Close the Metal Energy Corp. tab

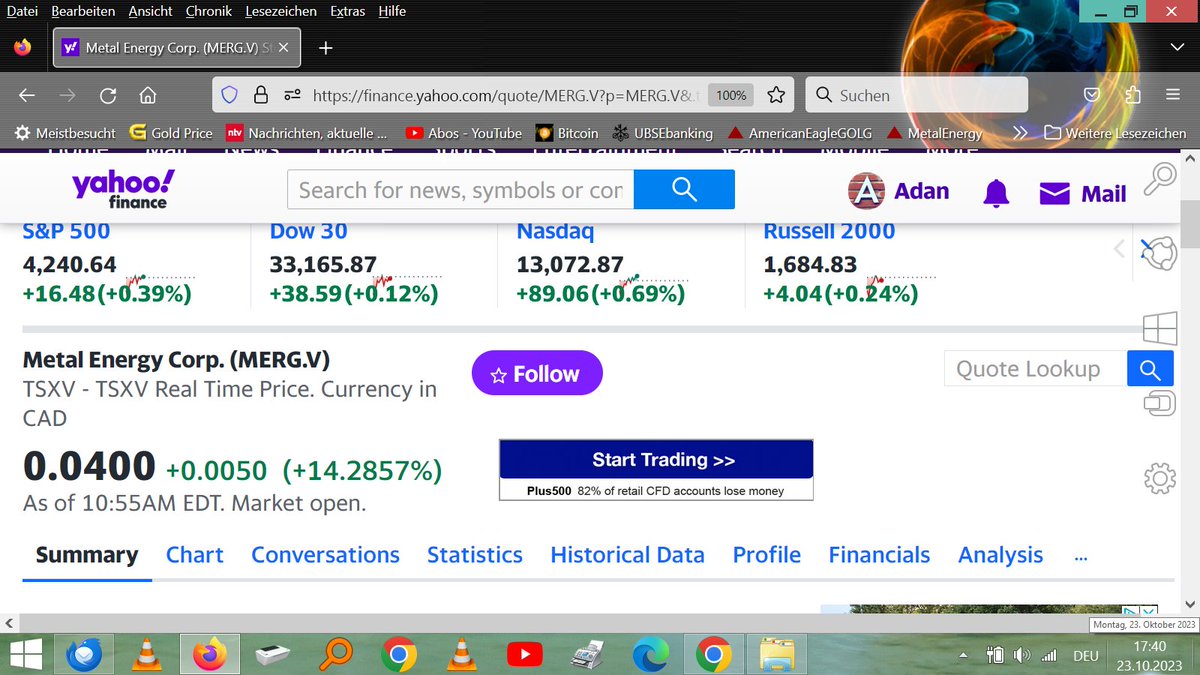(284, 47)
